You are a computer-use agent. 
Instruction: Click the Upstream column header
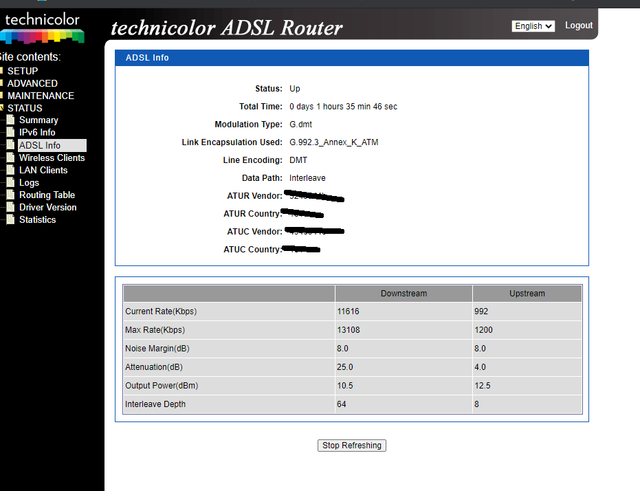point(527,293)
